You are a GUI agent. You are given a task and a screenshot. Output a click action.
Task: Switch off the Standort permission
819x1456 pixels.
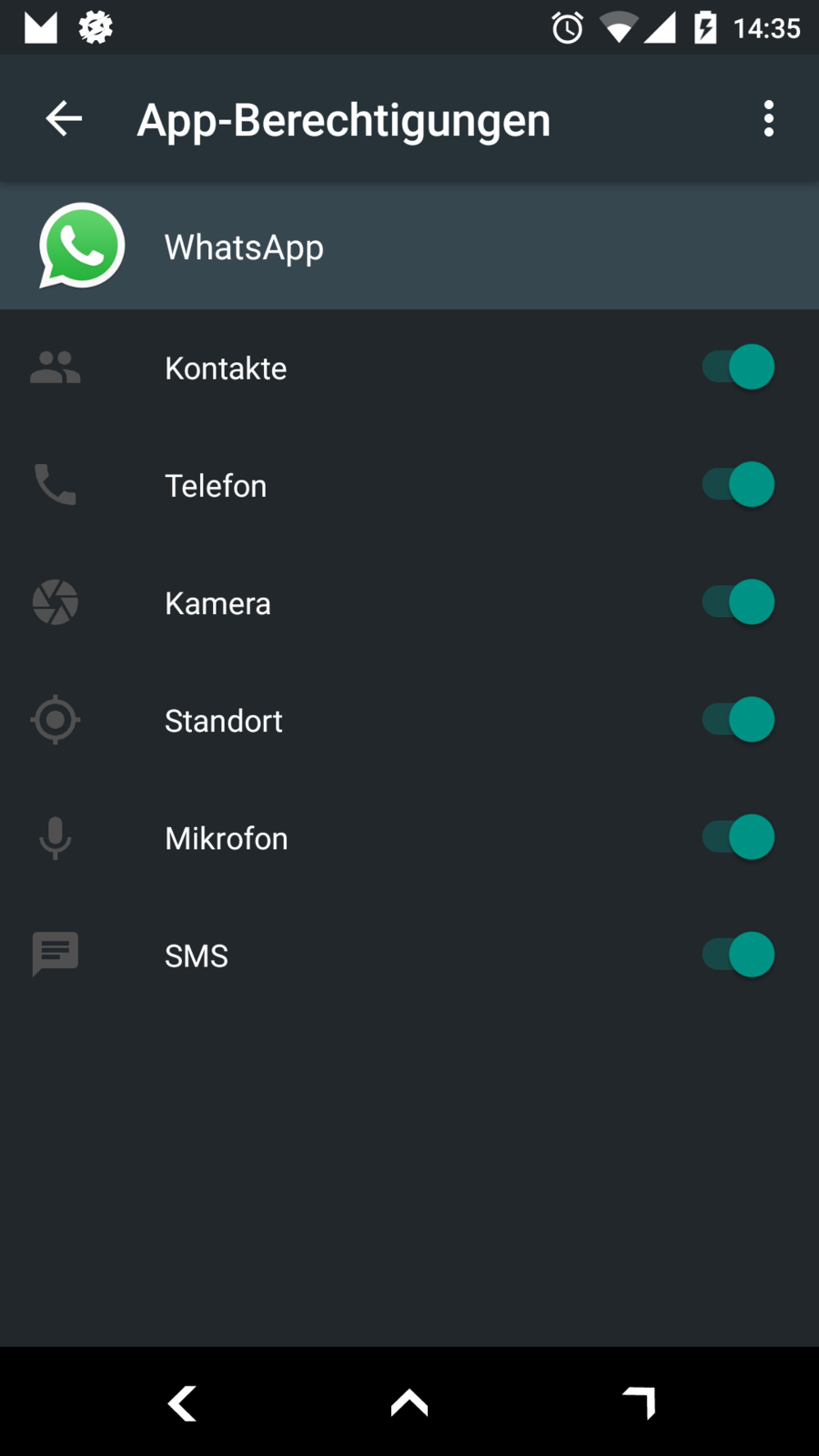click(738, 720)
